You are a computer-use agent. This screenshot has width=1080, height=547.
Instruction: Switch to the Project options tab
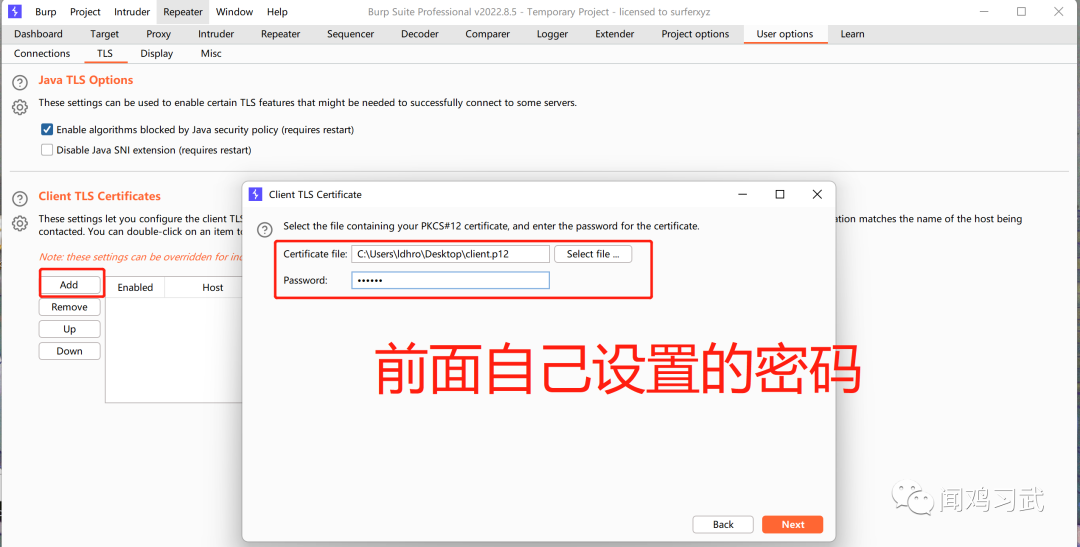(695, 34)
